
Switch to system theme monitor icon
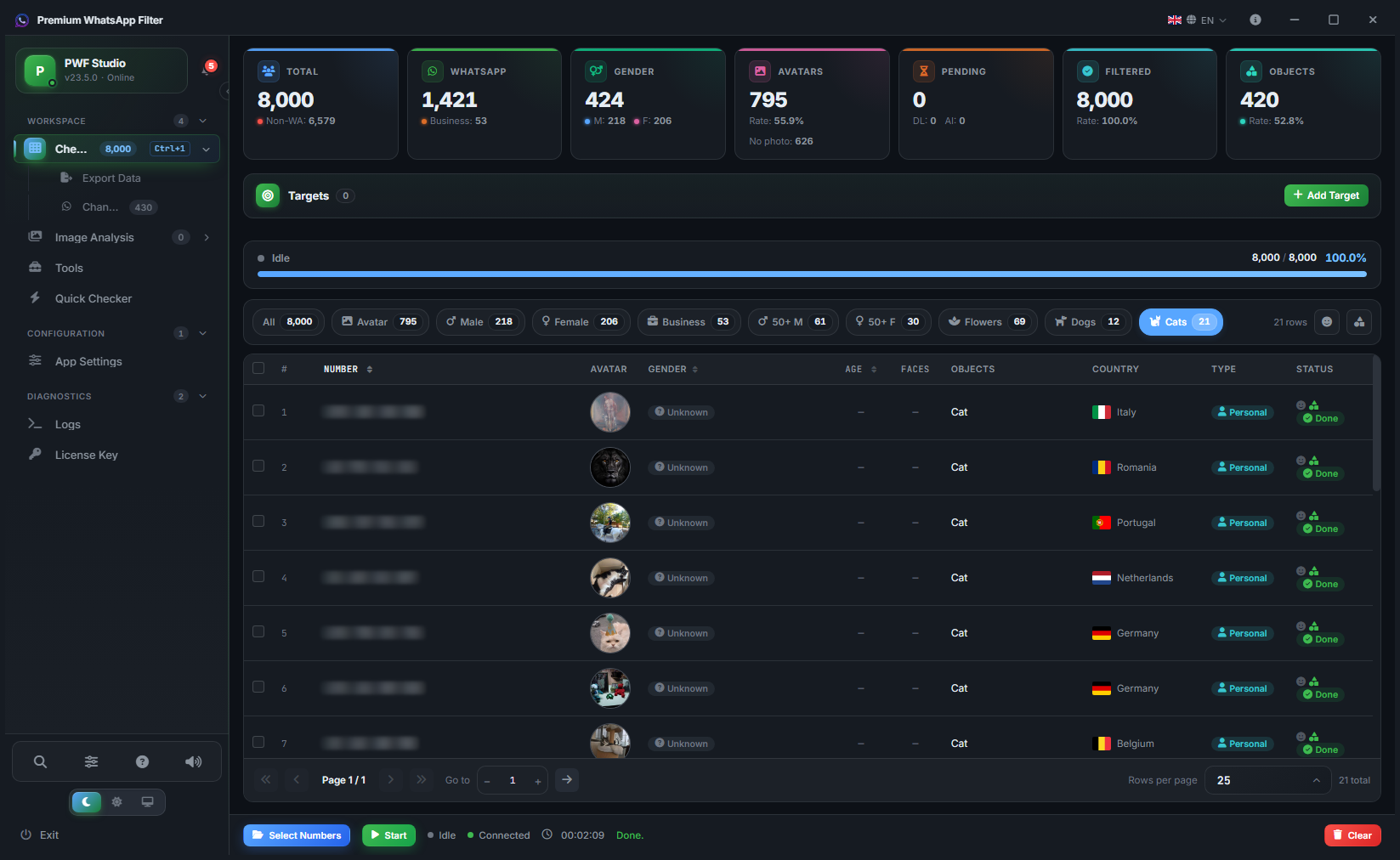(148, 801)
